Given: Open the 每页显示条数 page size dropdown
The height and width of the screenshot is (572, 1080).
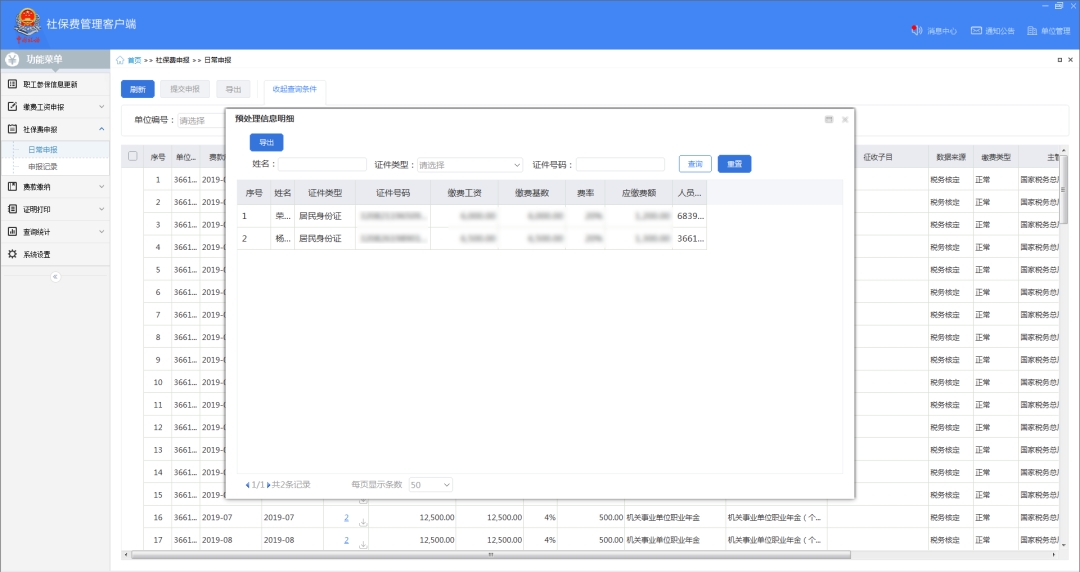Looking at the screenshot, I should (x=430, y=485).
